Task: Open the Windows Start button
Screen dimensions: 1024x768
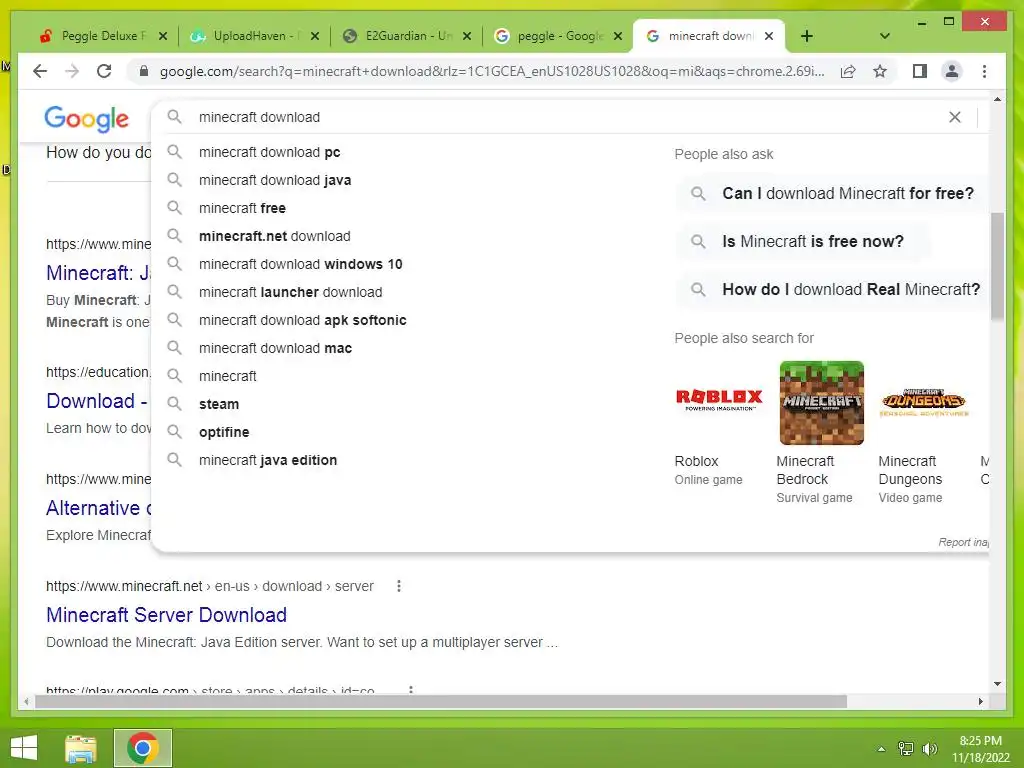Action: point(25,748)
